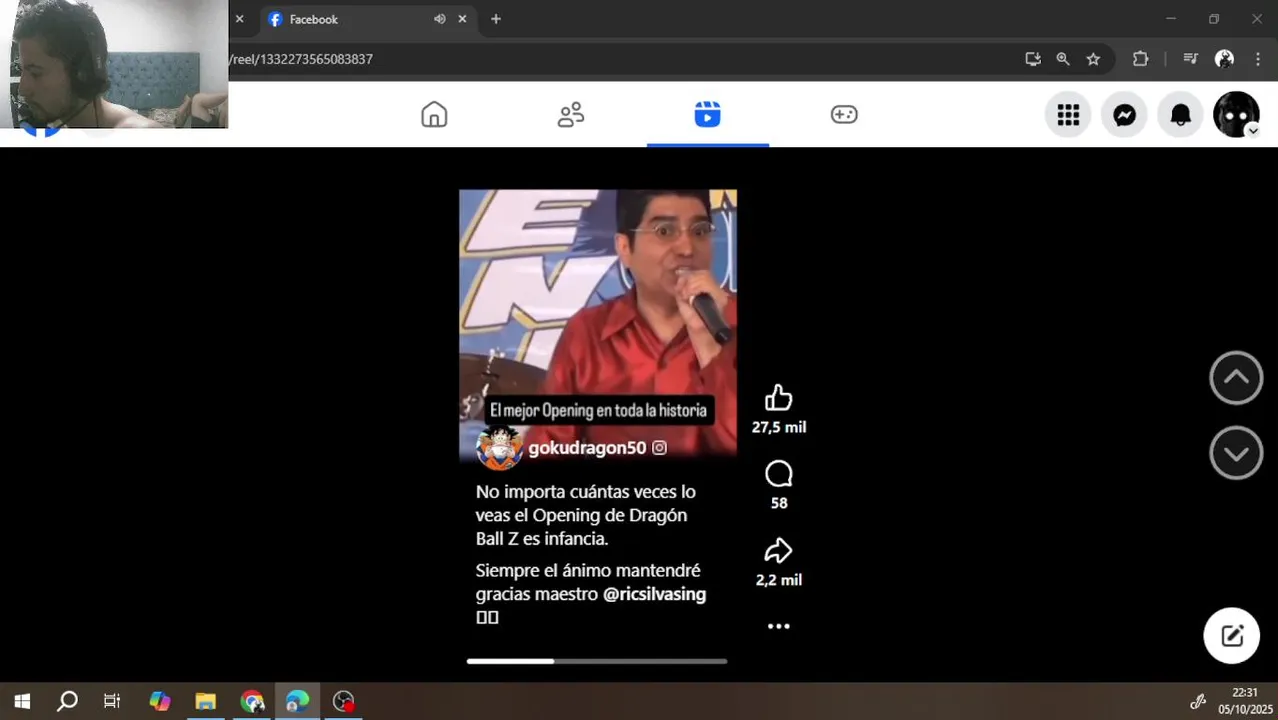The width and height of the screenshot is (1278, 720).
Task: Open comments bubble on the reel
Action: pyautogui.click(x=778, y=474)
